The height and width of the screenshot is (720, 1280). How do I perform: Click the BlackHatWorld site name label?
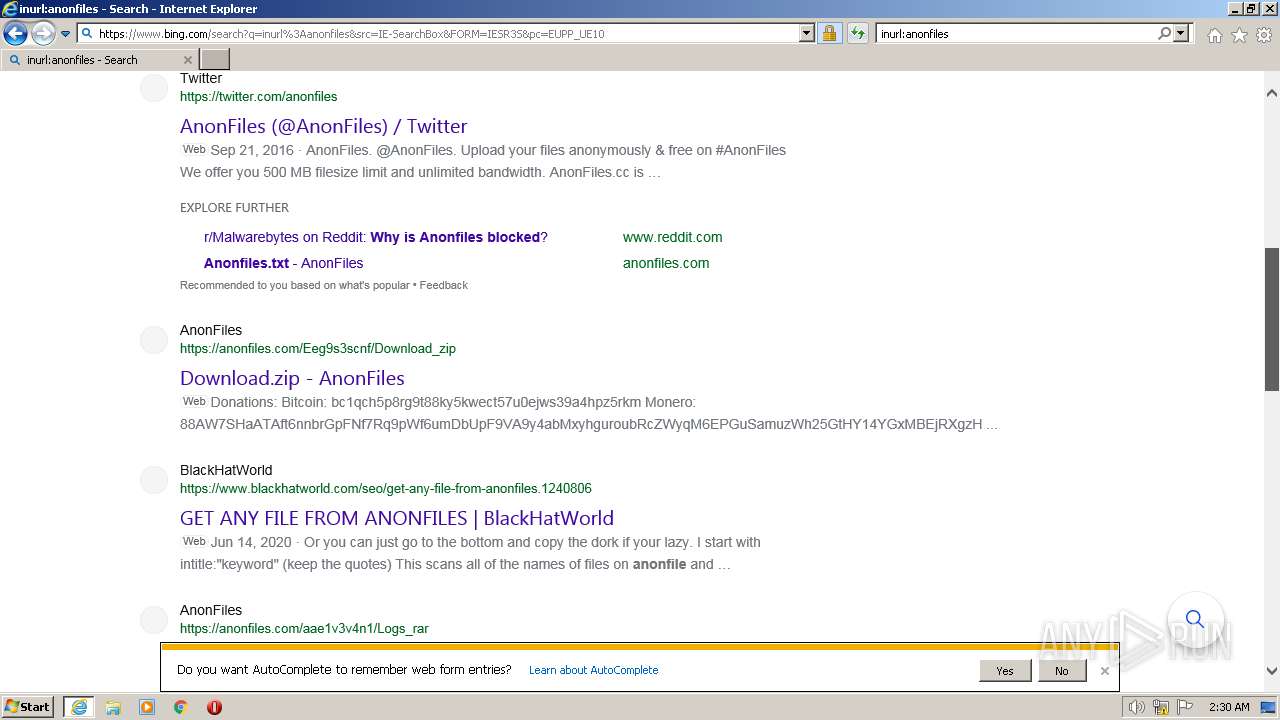(226, 470)
